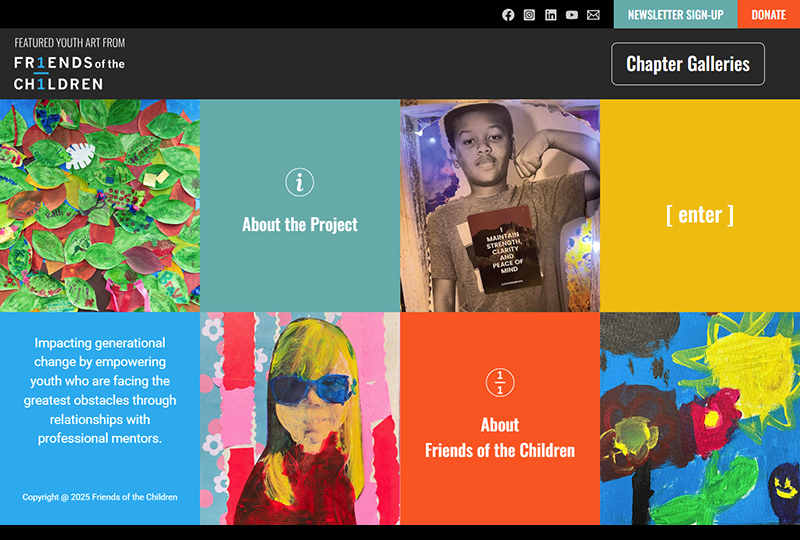Click the Friends of the Children logo
Screen dimensions: 800x540
pos(69,73)
